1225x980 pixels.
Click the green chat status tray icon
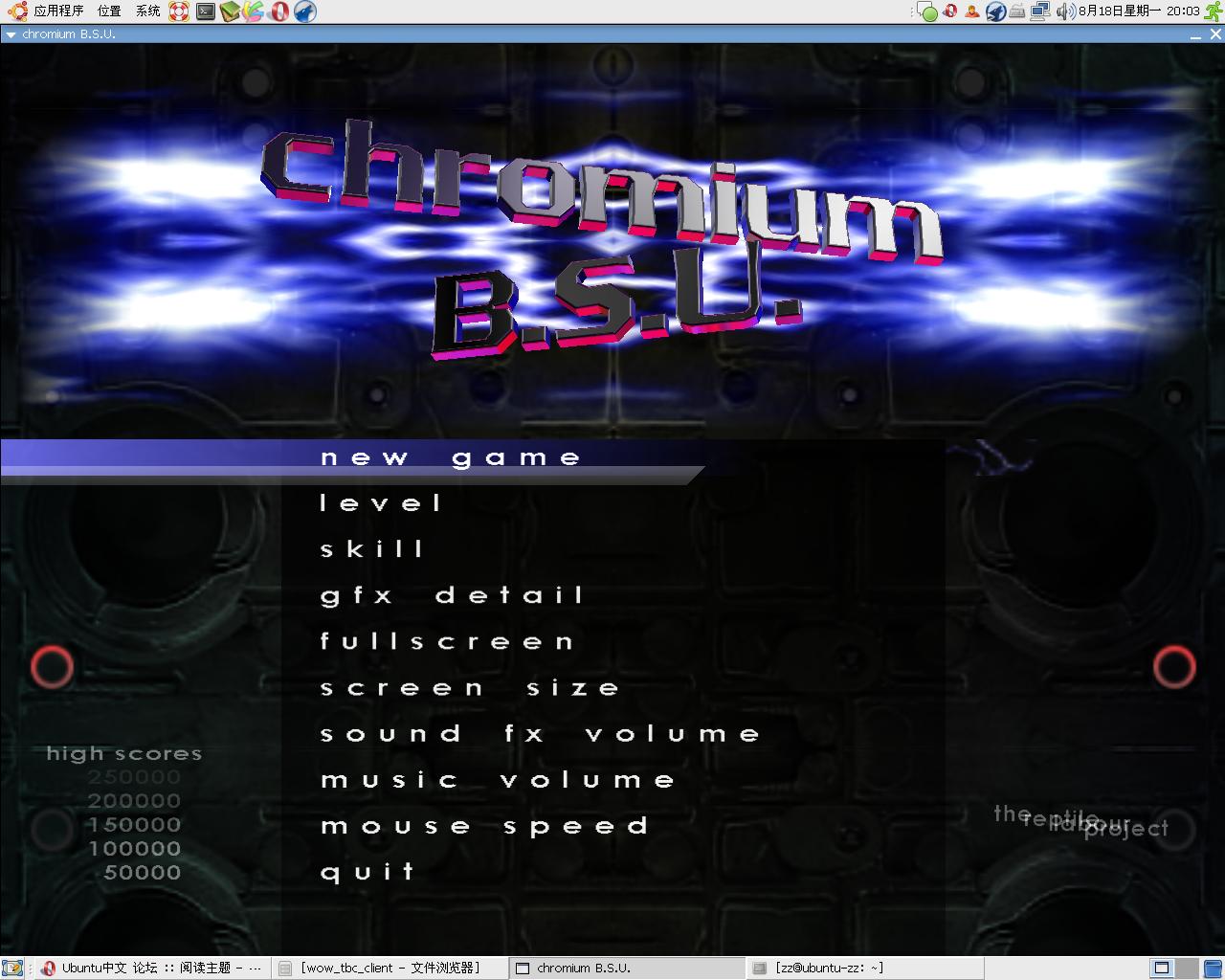tap(926, 11)
